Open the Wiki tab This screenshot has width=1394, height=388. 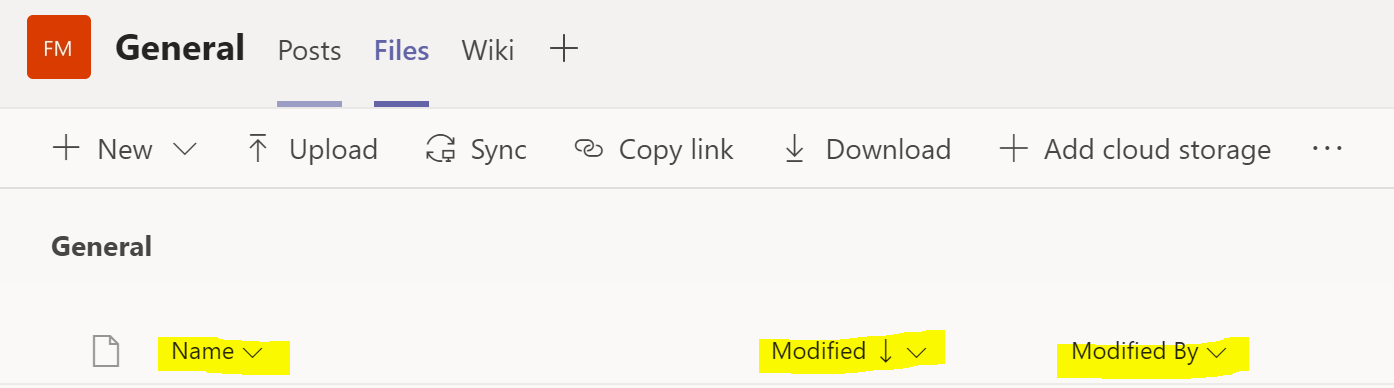(488, 50)
